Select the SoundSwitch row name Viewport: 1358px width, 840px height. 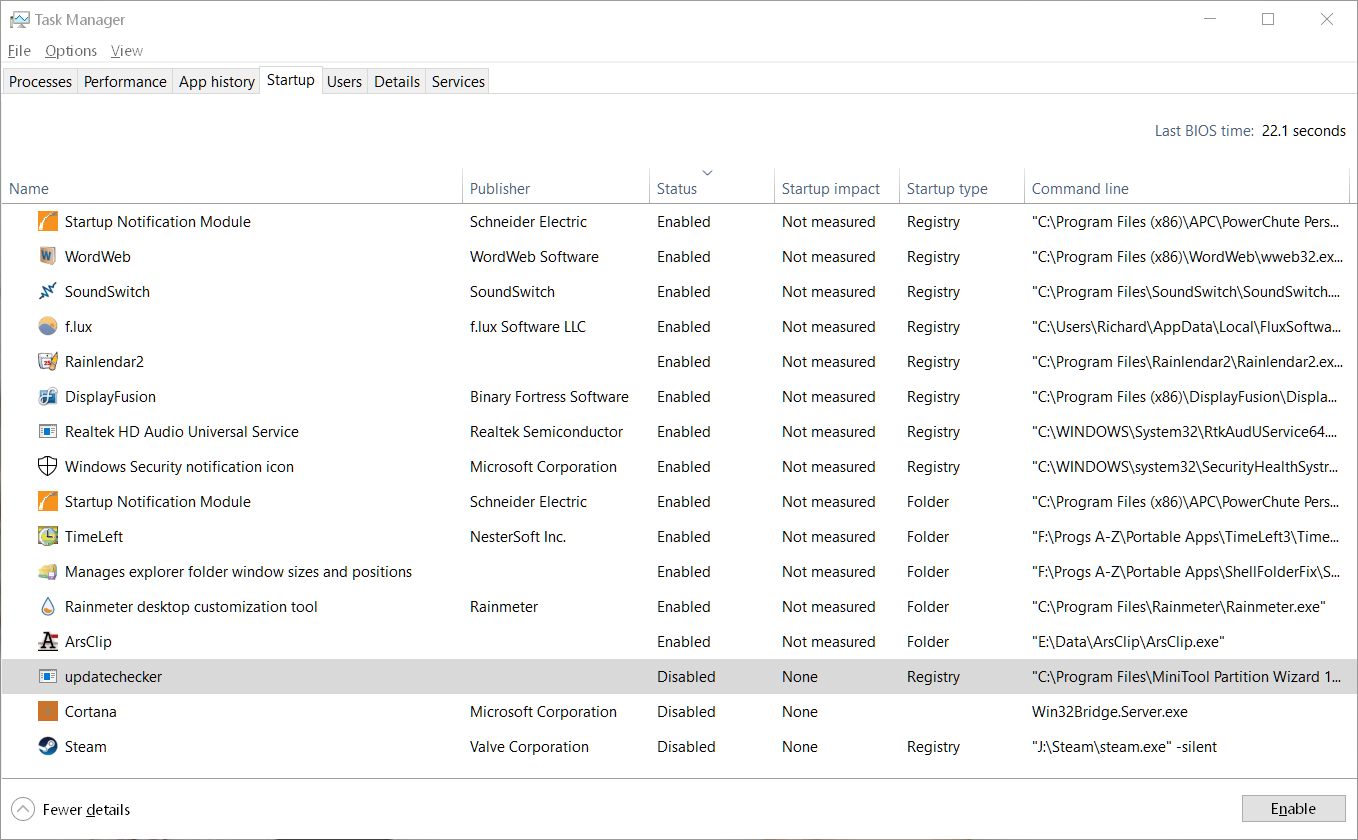[x=107, y=292]
